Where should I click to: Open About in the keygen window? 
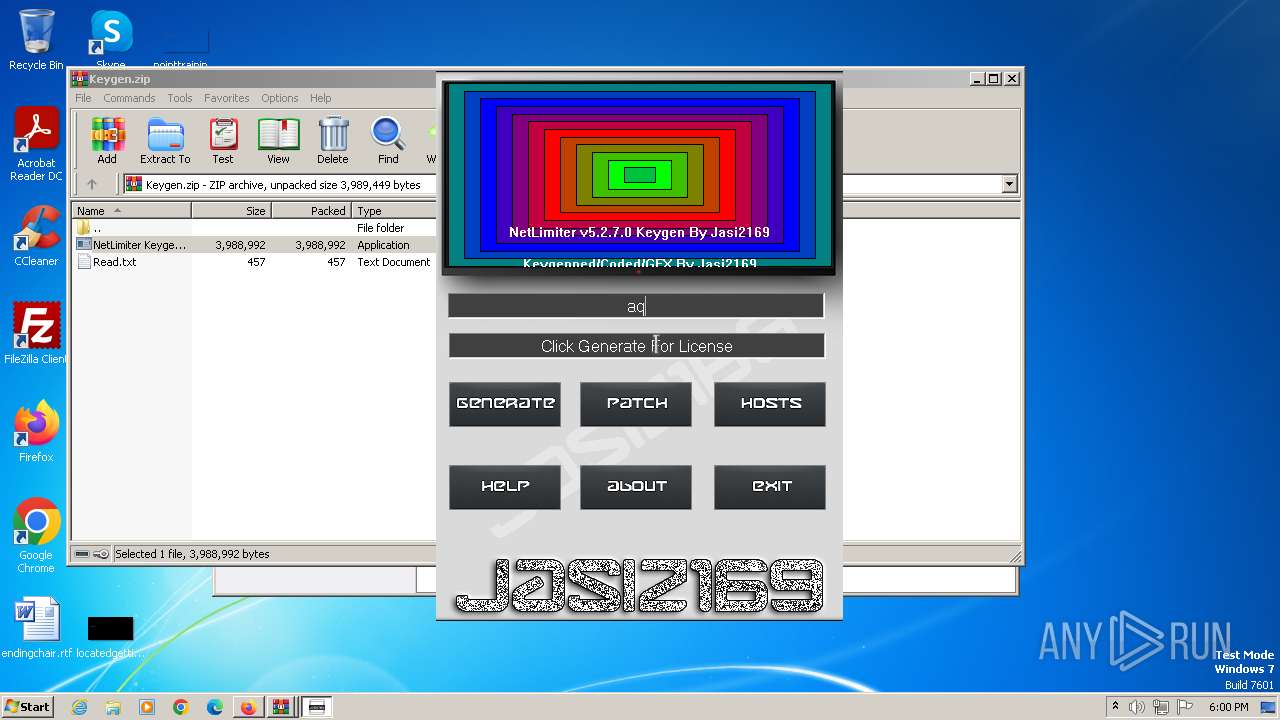636,487
